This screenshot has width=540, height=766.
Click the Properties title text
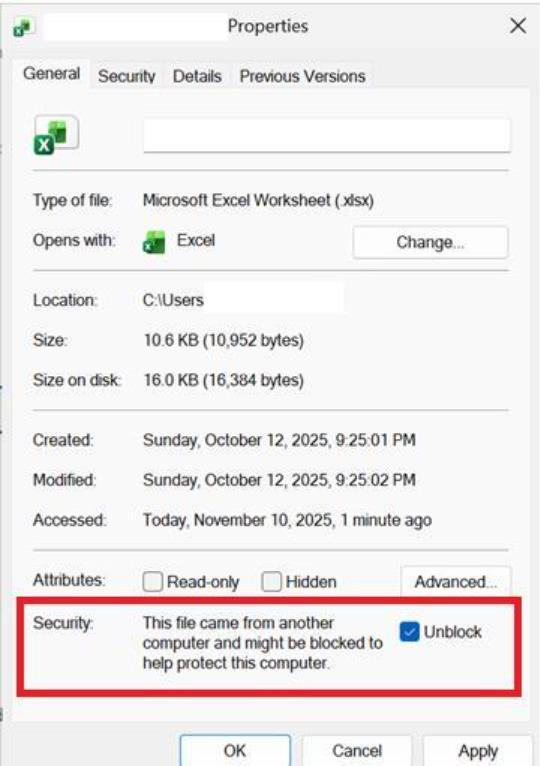268,26
